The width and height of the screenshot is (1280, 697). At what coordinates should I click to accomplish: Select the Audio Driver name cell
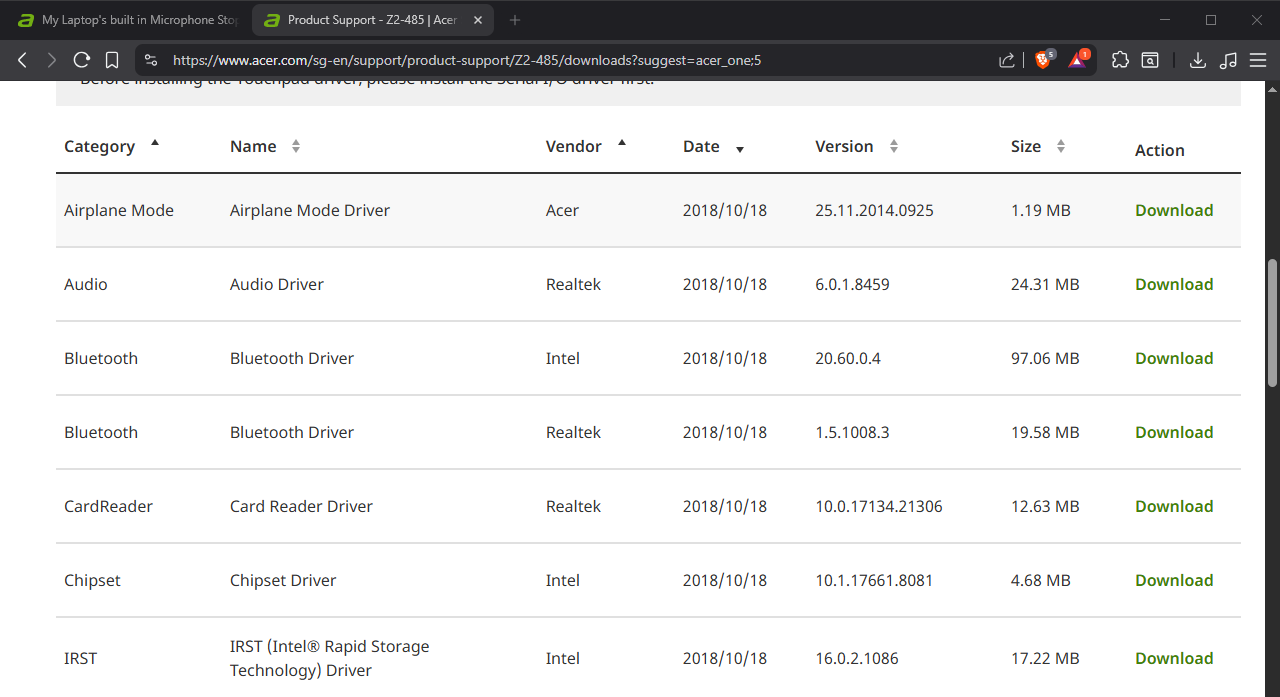(277, 284)
